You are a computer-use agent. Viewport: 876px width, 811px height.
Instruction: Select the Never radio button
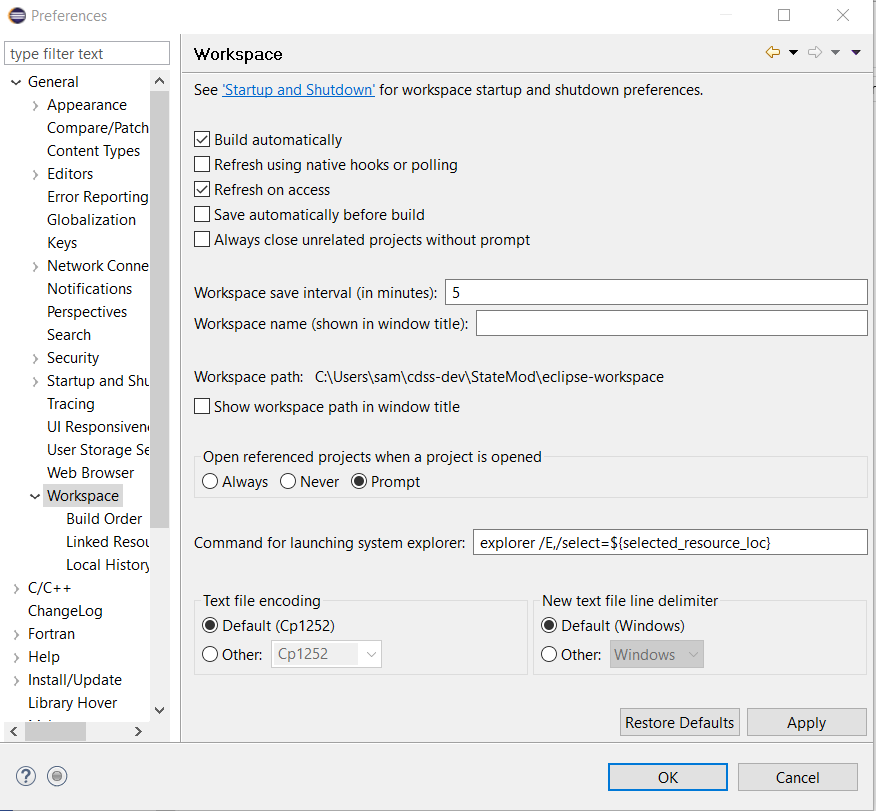click(x=288, y=481)
